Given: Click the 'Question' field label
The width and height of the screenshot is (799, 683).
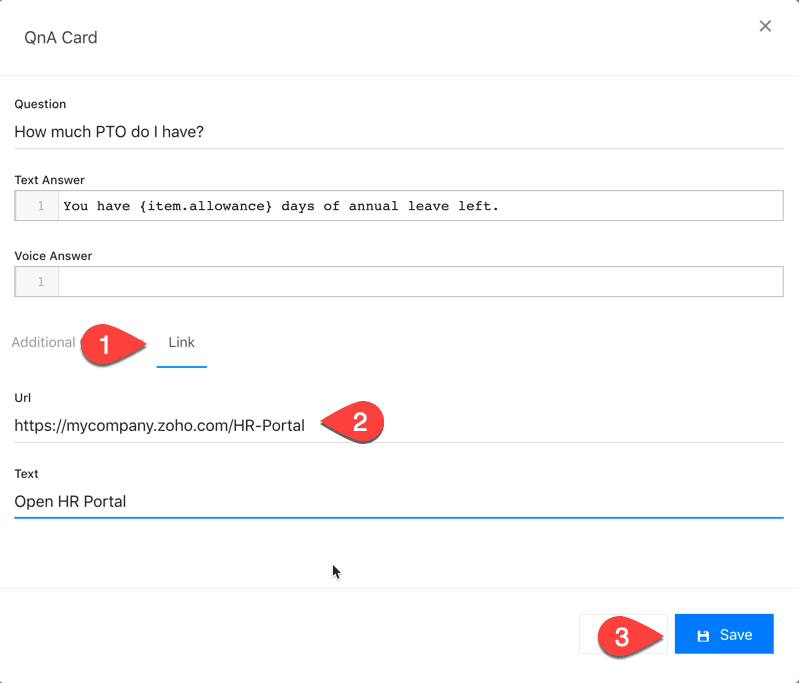Looking at the screenshot, I should 40,104.
